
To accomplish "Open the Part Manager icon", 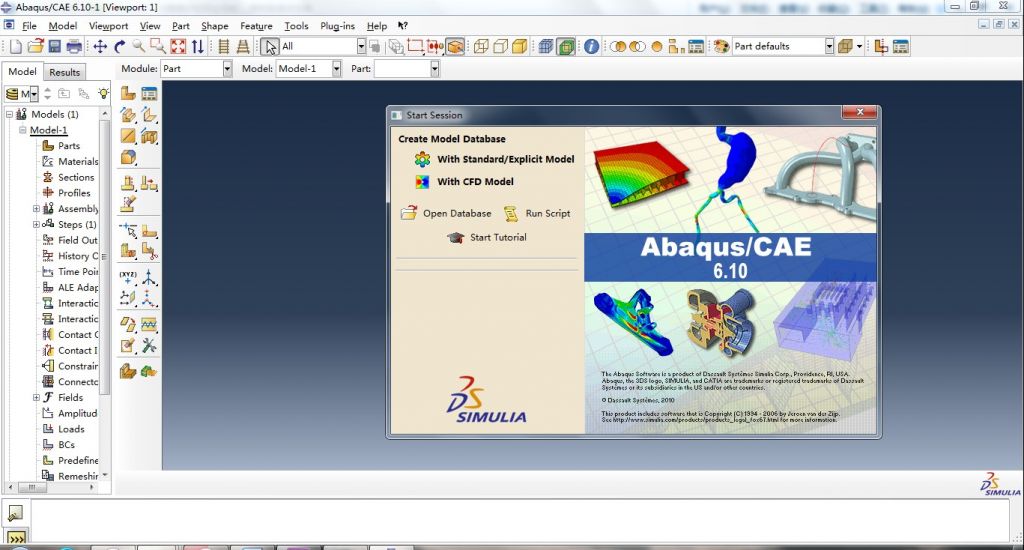I will click(x=149, y=93).
